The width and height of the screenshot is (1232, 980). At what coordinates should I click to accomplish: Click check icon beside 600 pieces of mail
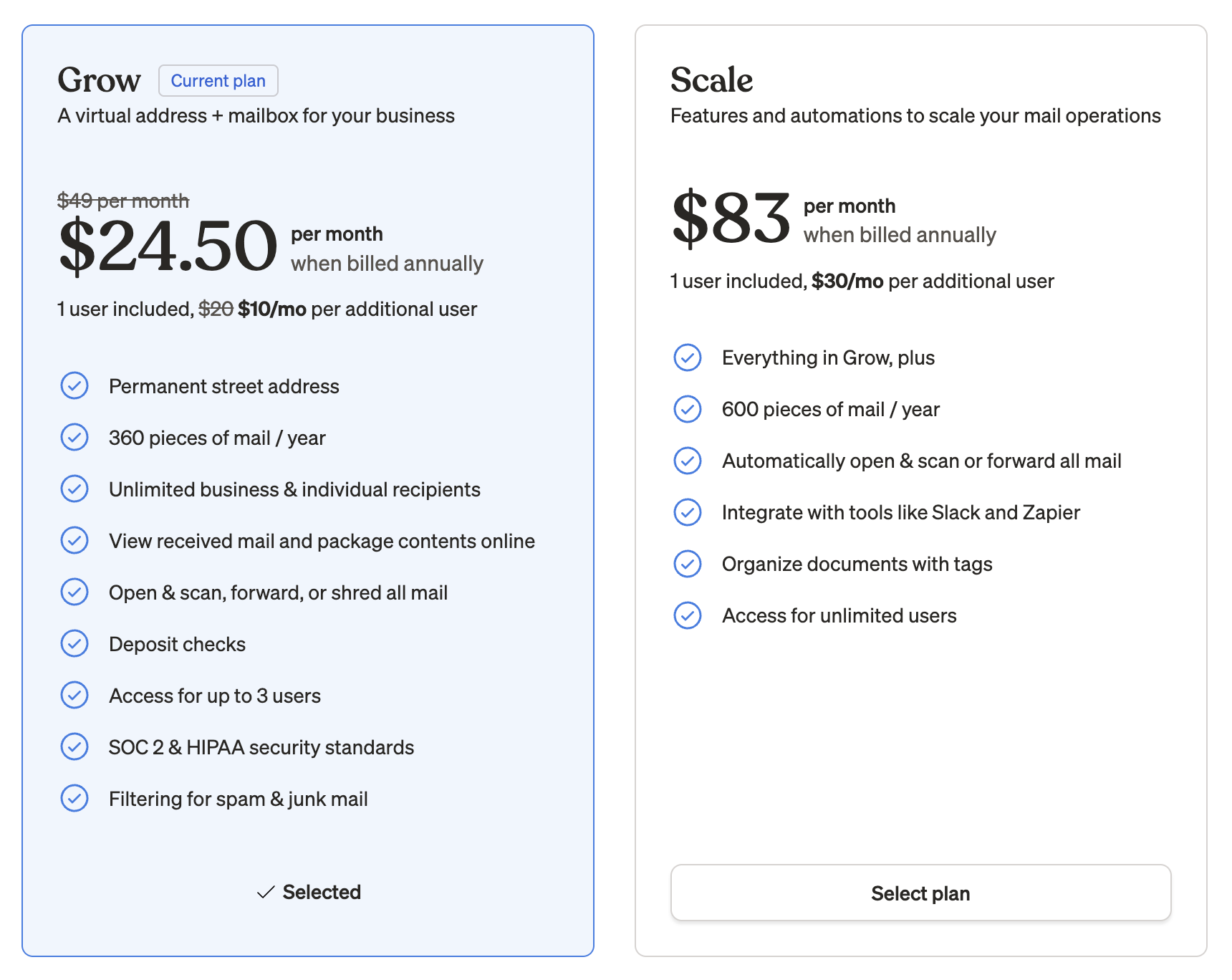[x=688, y=409]
